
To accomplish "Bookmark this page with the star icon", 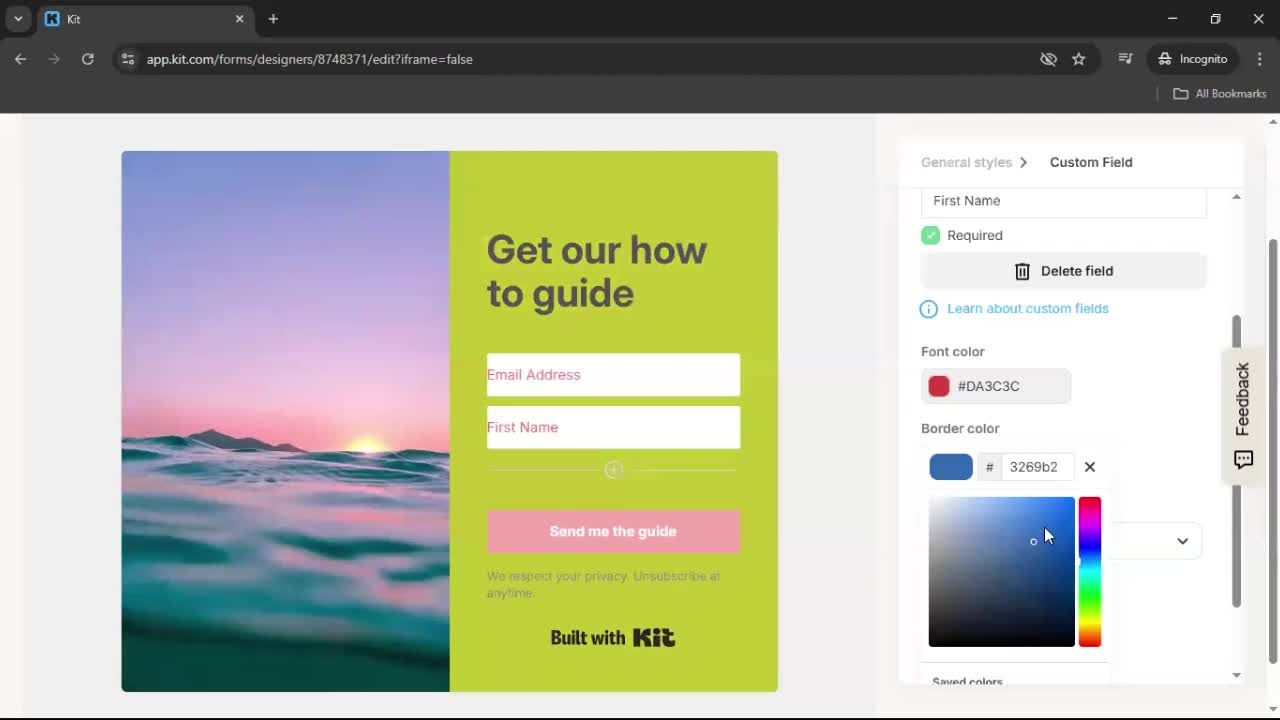I will (1079, 59).
